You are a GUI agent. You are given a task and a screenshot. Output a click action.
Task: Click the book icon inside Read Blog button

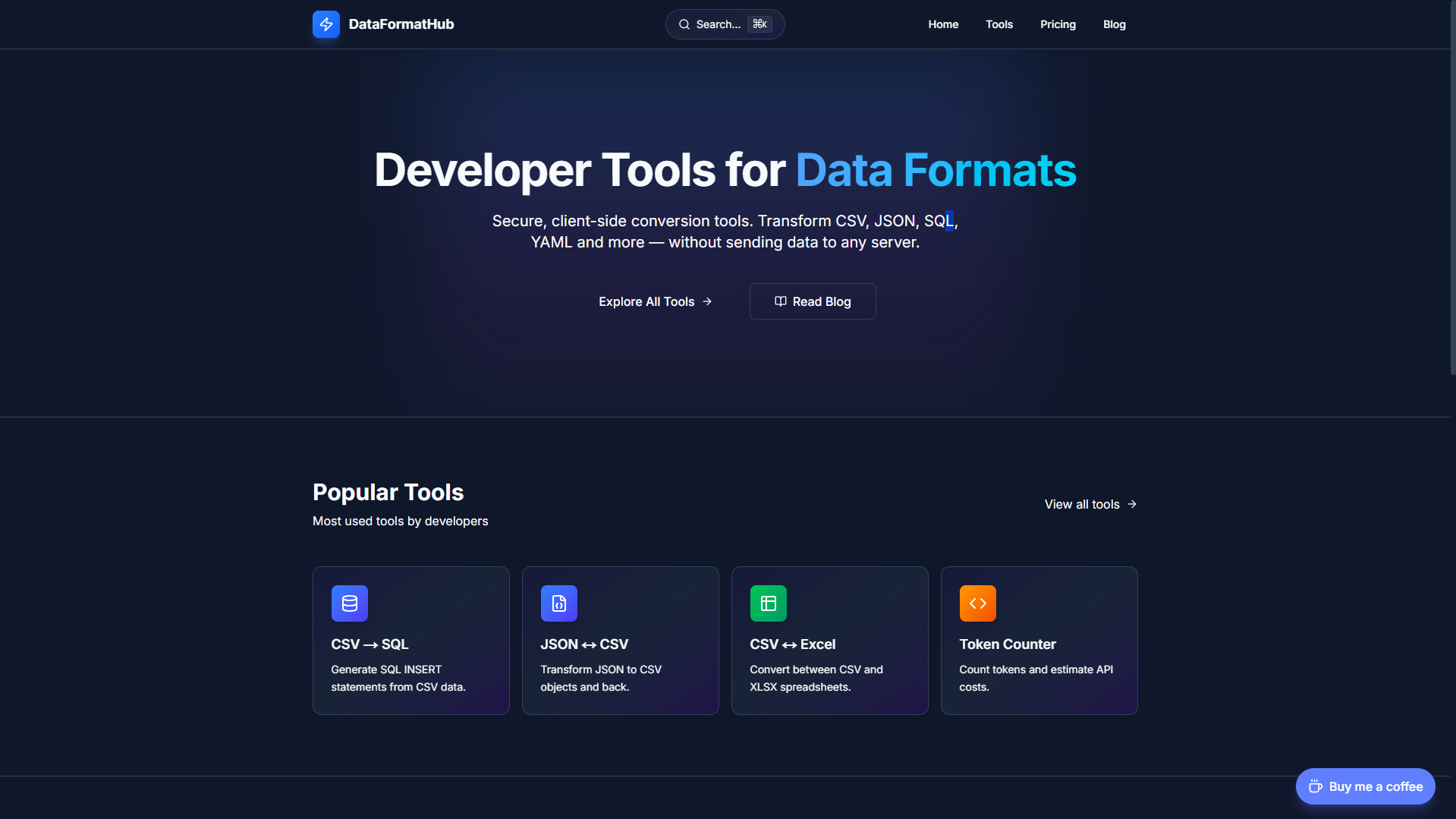[x=781, y=301]
